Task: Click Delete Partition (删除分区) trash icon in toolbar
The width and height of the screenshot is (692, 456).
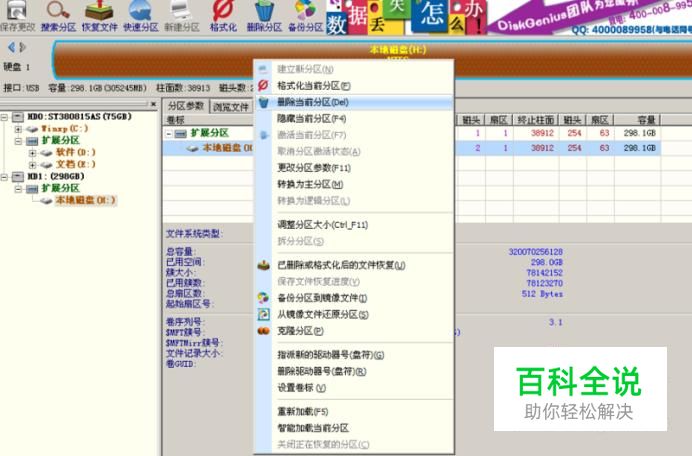Action: 264,16
